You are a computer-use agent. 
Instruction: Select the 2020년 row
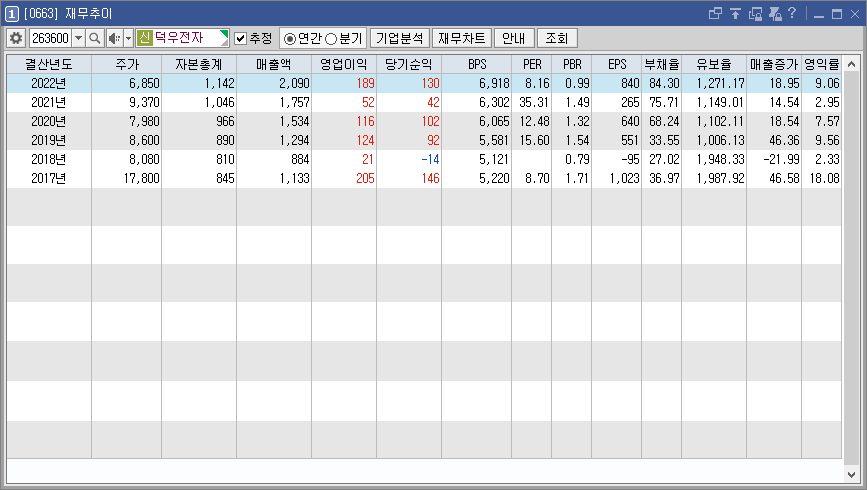pos(424,121)
